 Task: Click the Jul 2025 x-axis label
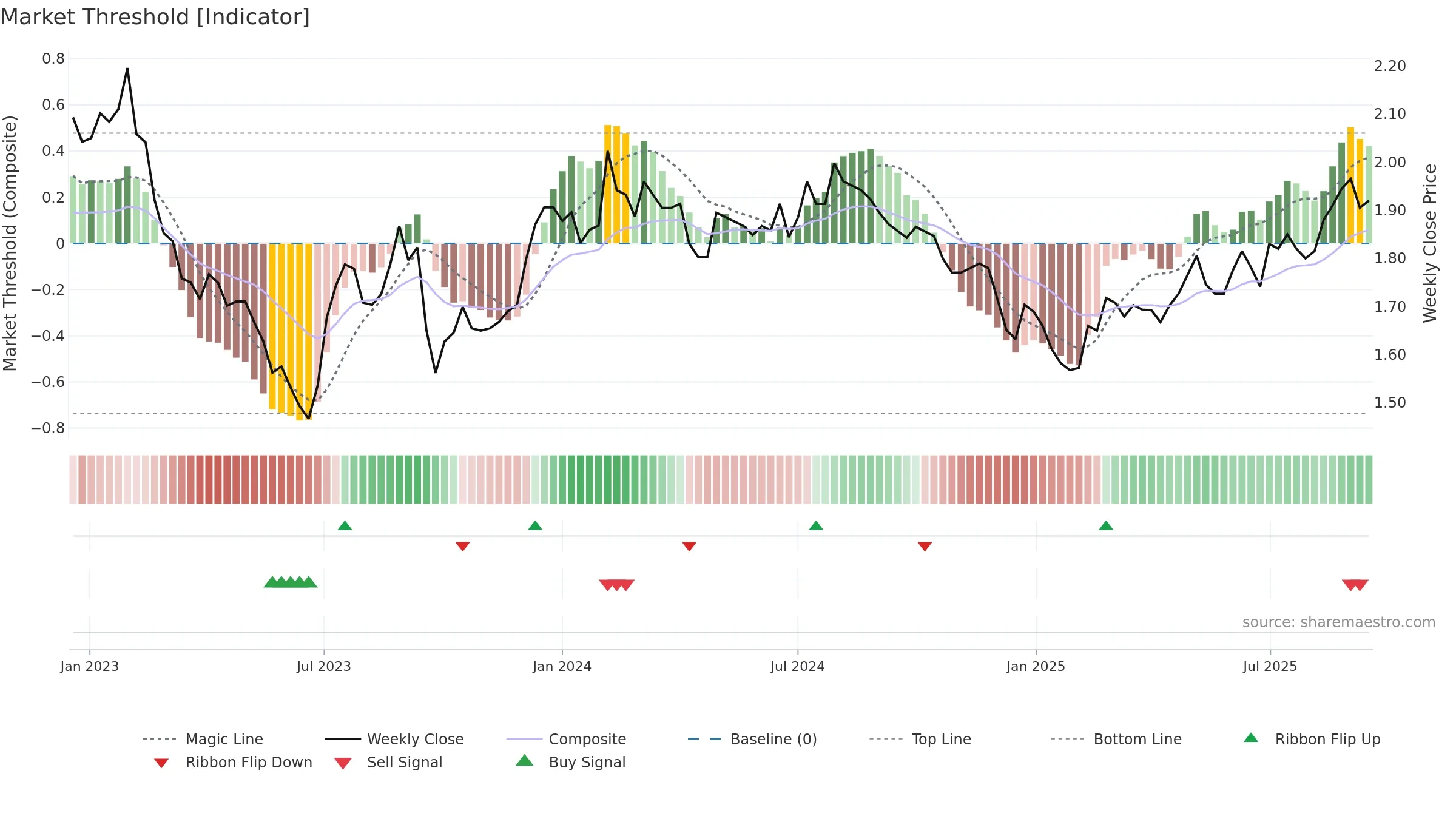click(x=1270, y=667)
